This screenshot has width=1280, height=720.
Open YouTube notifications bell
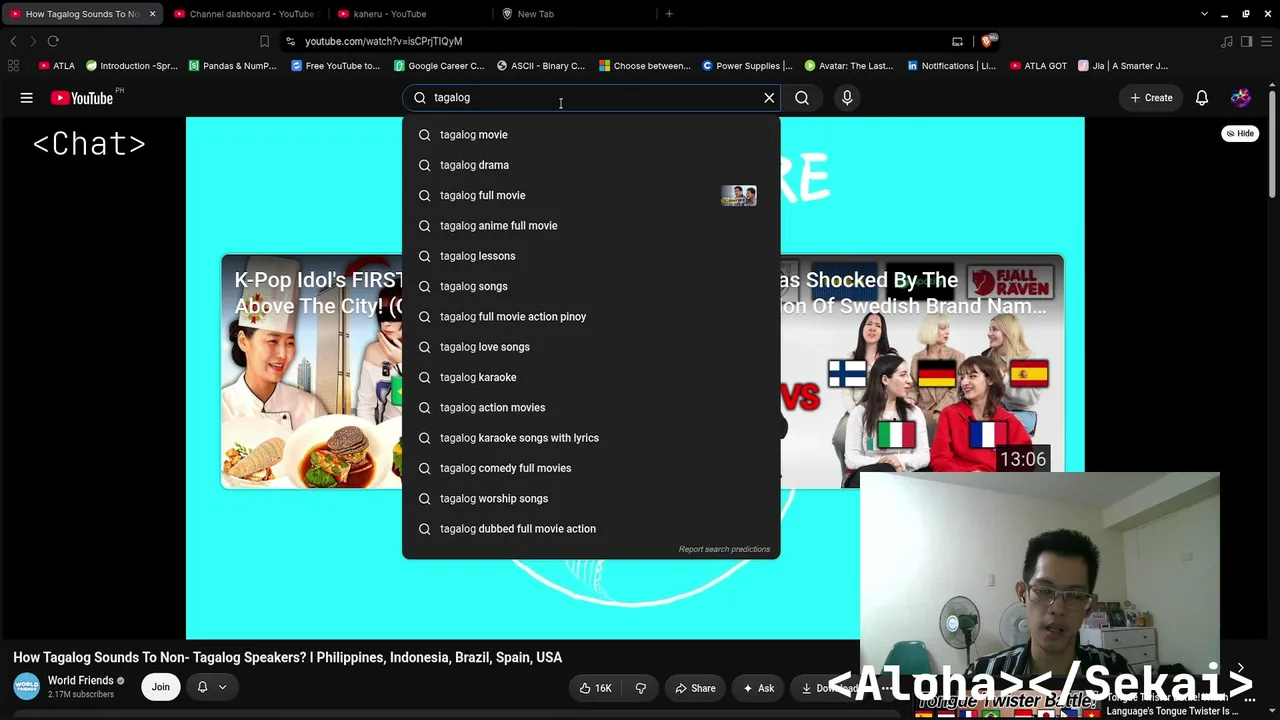(1202, 98)
